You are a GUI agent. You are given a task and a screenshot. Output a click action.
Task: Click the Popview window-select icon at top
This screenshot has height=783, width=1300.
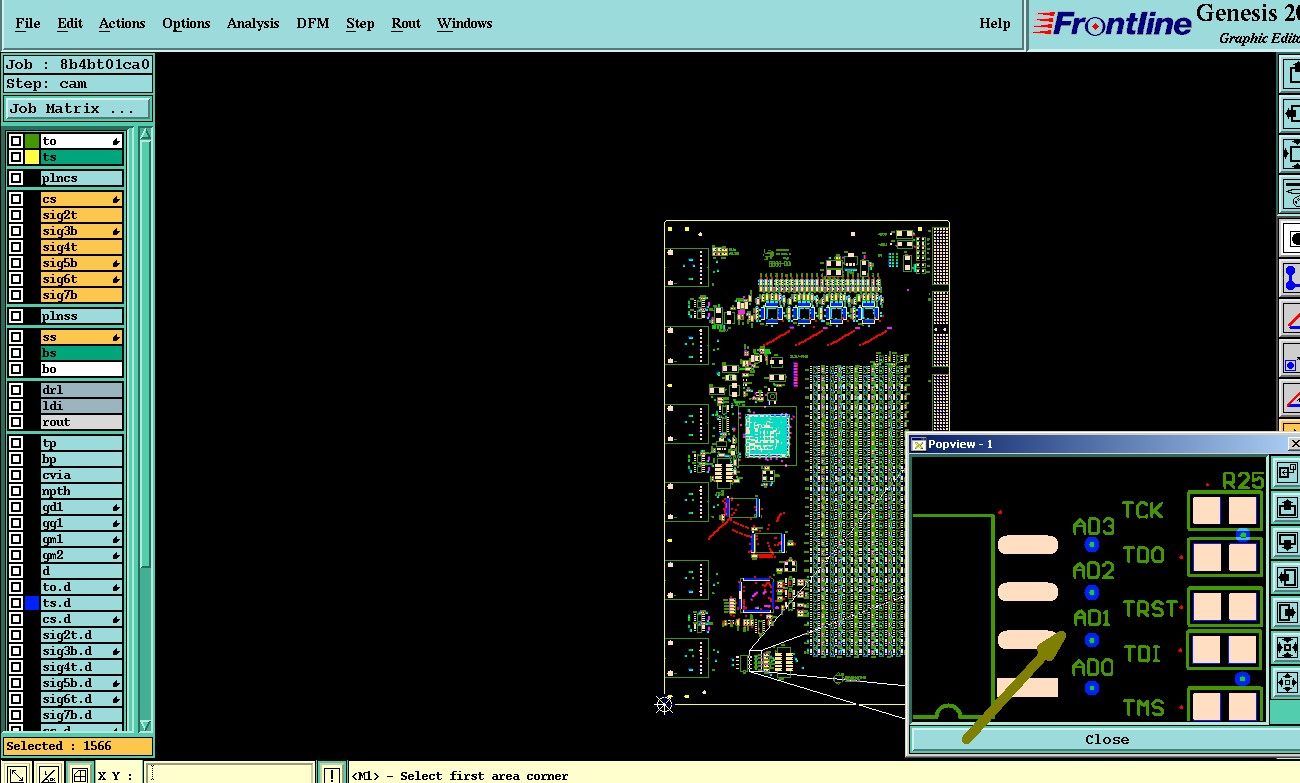click(1285, 471)
